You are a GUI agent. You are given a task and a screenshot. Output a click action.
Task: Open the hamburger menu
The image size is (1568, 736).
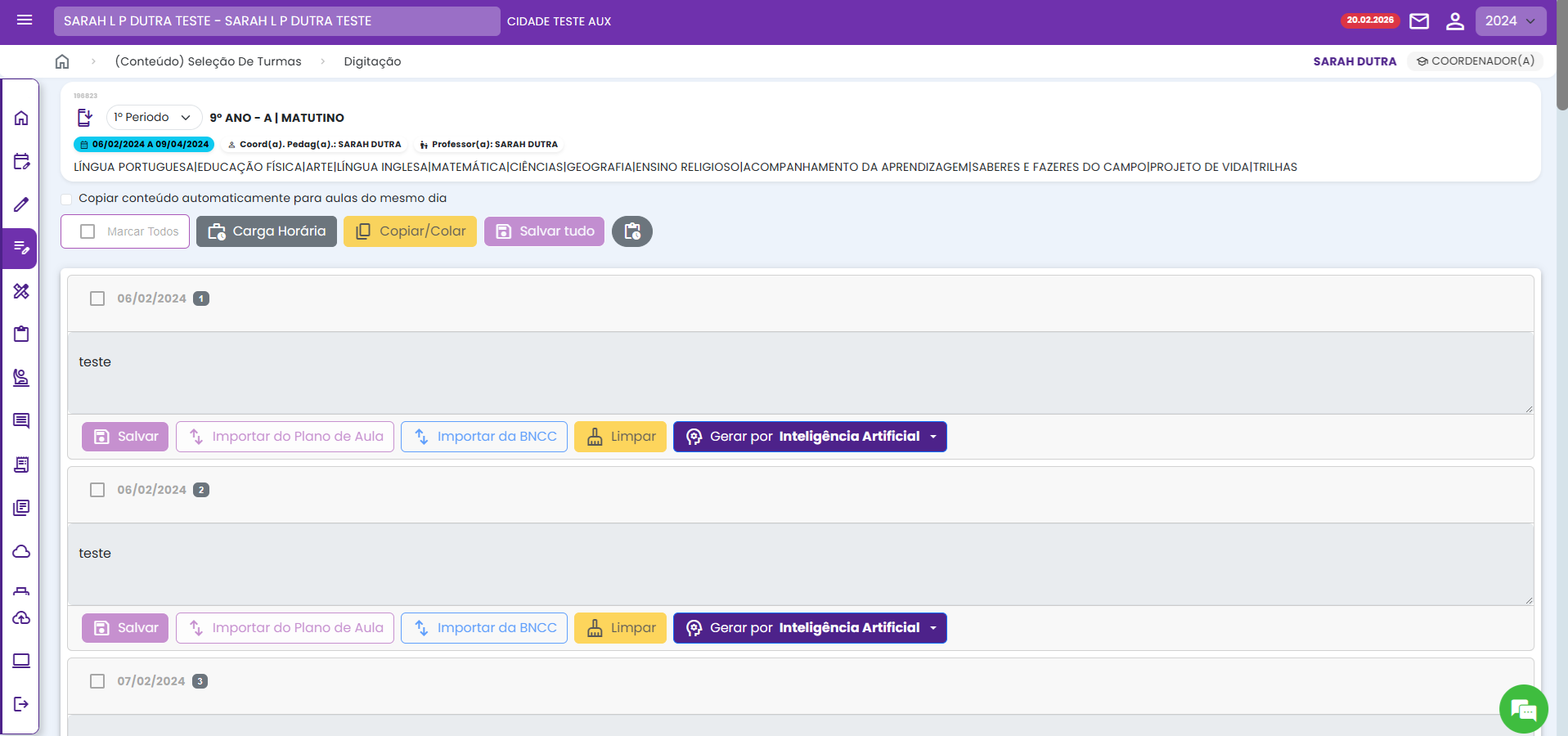[25, 20]
